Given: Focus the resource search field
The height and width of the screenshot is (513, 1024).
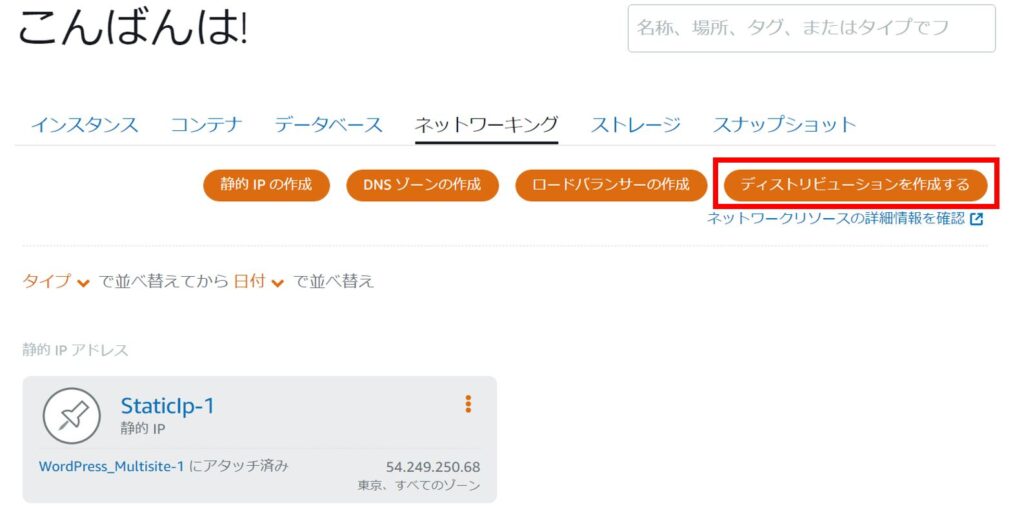Looking at the screenshot, I should point(811,28).
